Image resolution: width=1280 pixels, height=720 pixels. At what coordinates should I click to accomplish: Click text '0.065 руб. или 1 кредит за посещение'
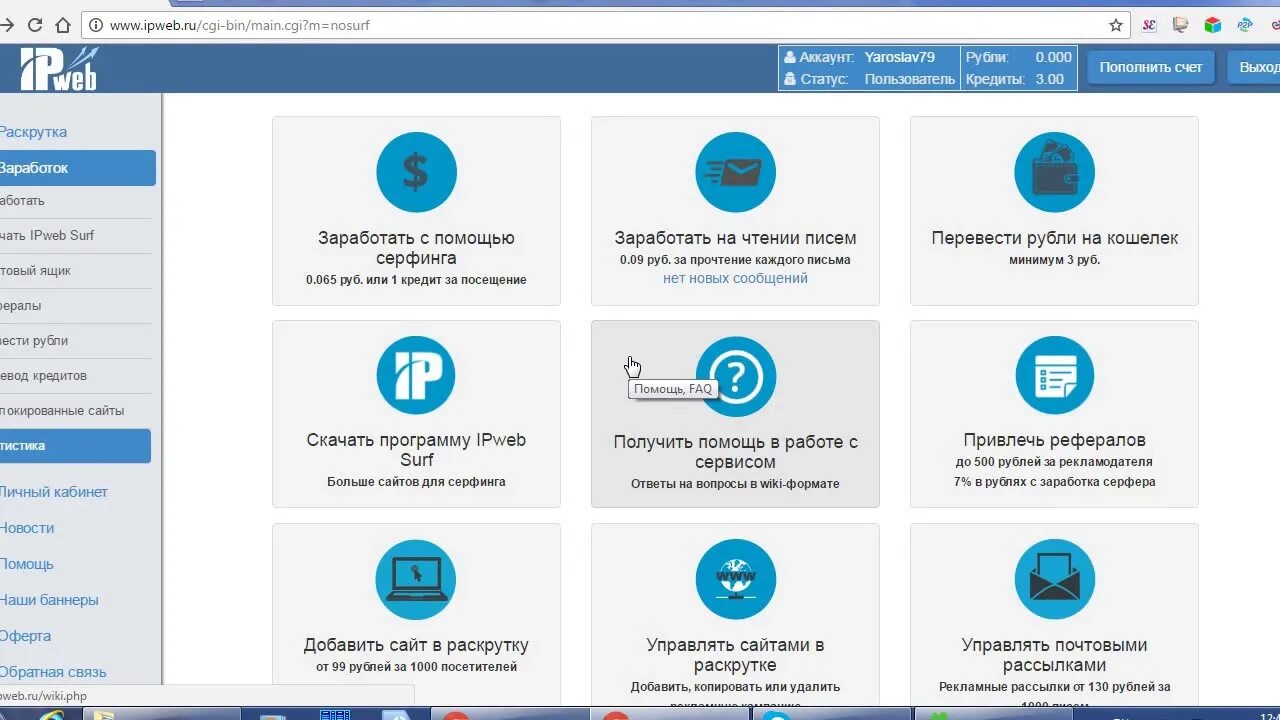coord(416,280)
